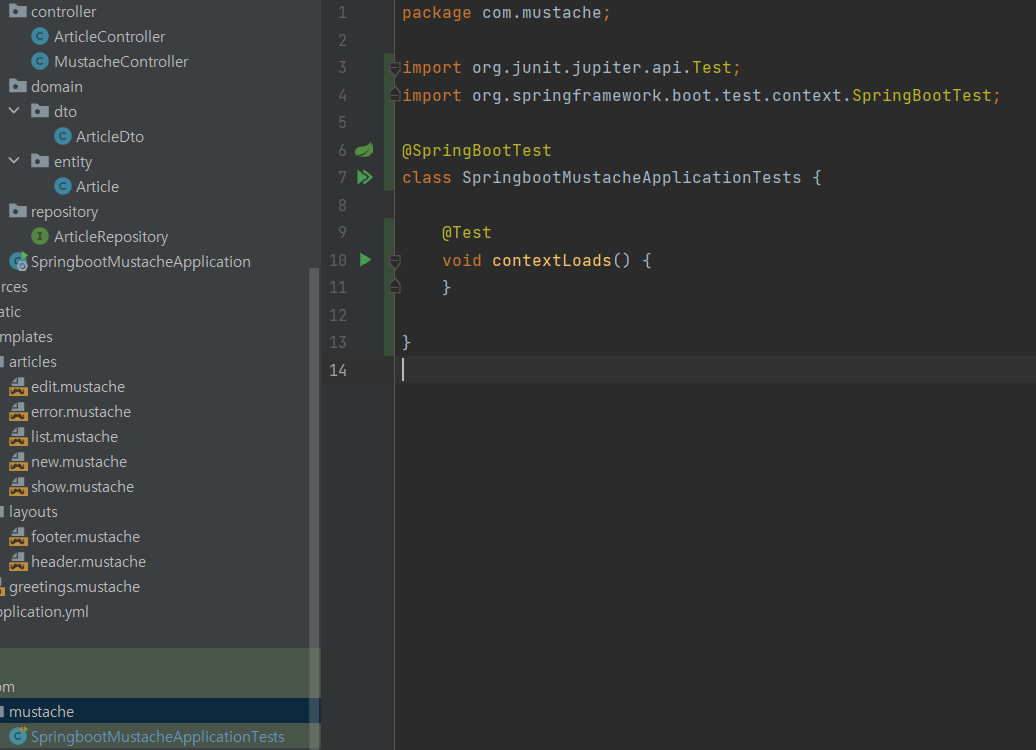
Task: Click the controller package folder icon
Action: point(18,11)
